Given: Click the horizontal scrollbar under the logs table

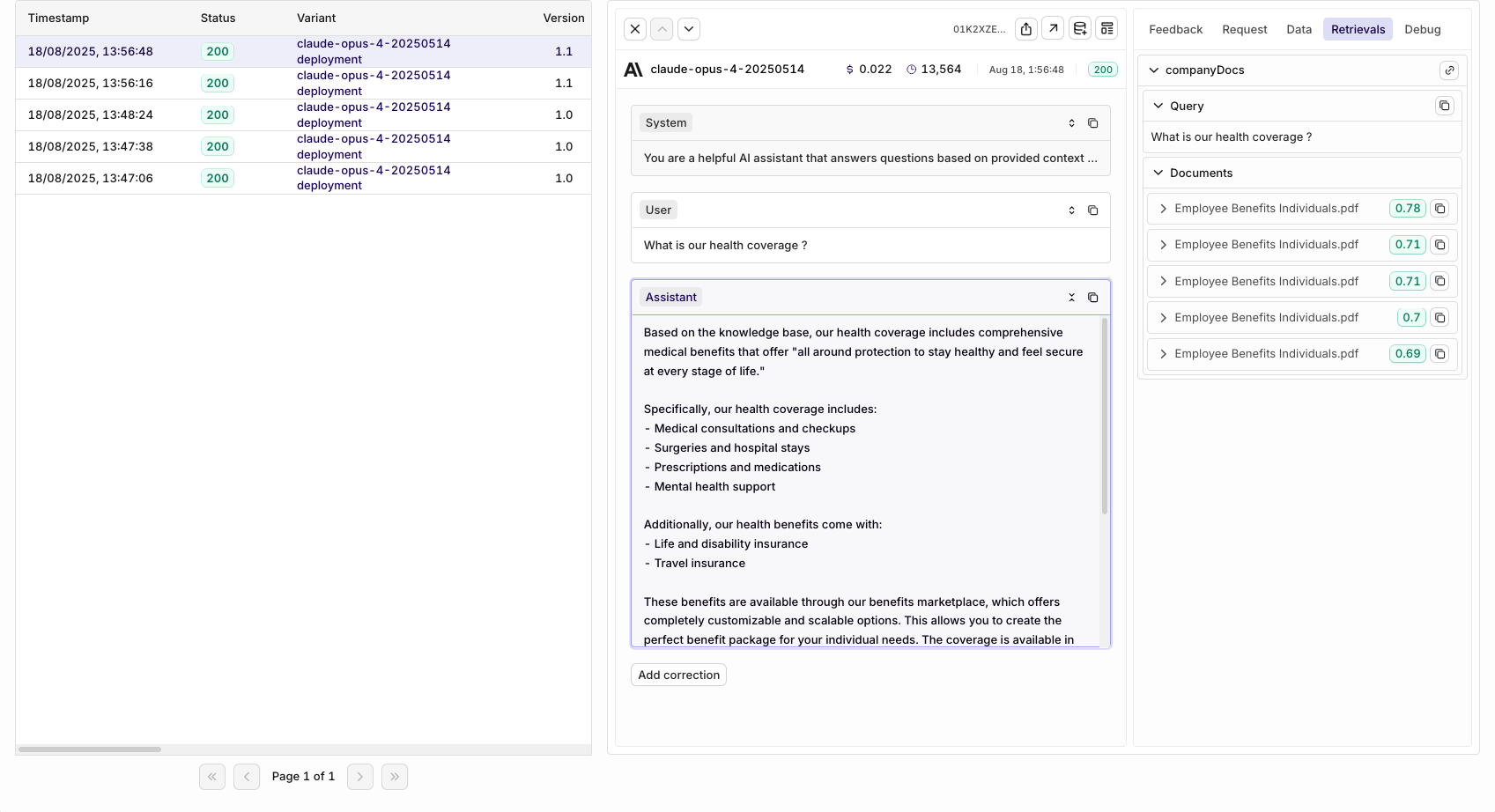Looking at the screenshot, I should point(90,749).
